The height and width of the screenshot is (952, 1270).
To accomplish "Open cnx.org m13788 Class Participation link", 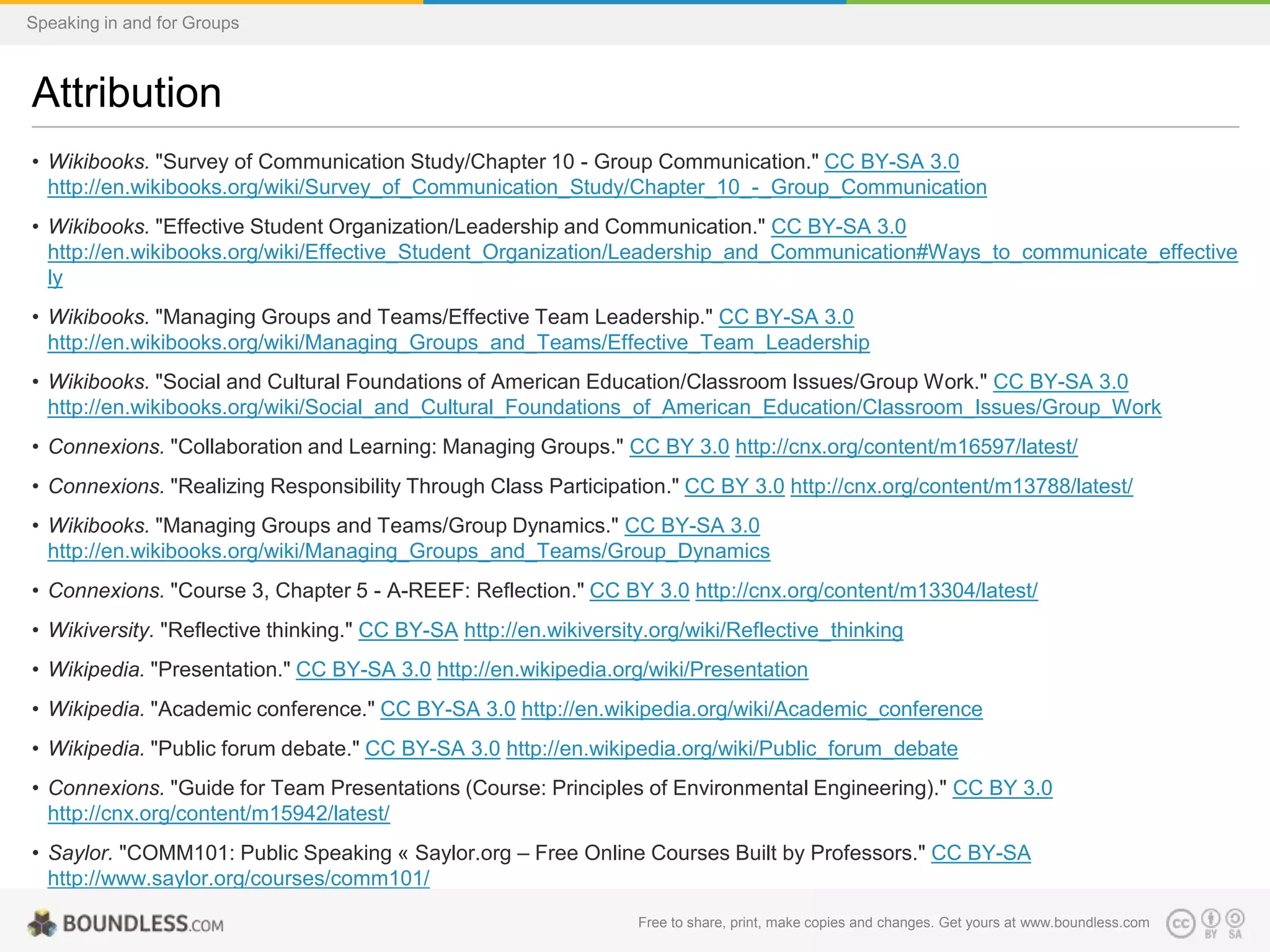I will tap(961, 487).
